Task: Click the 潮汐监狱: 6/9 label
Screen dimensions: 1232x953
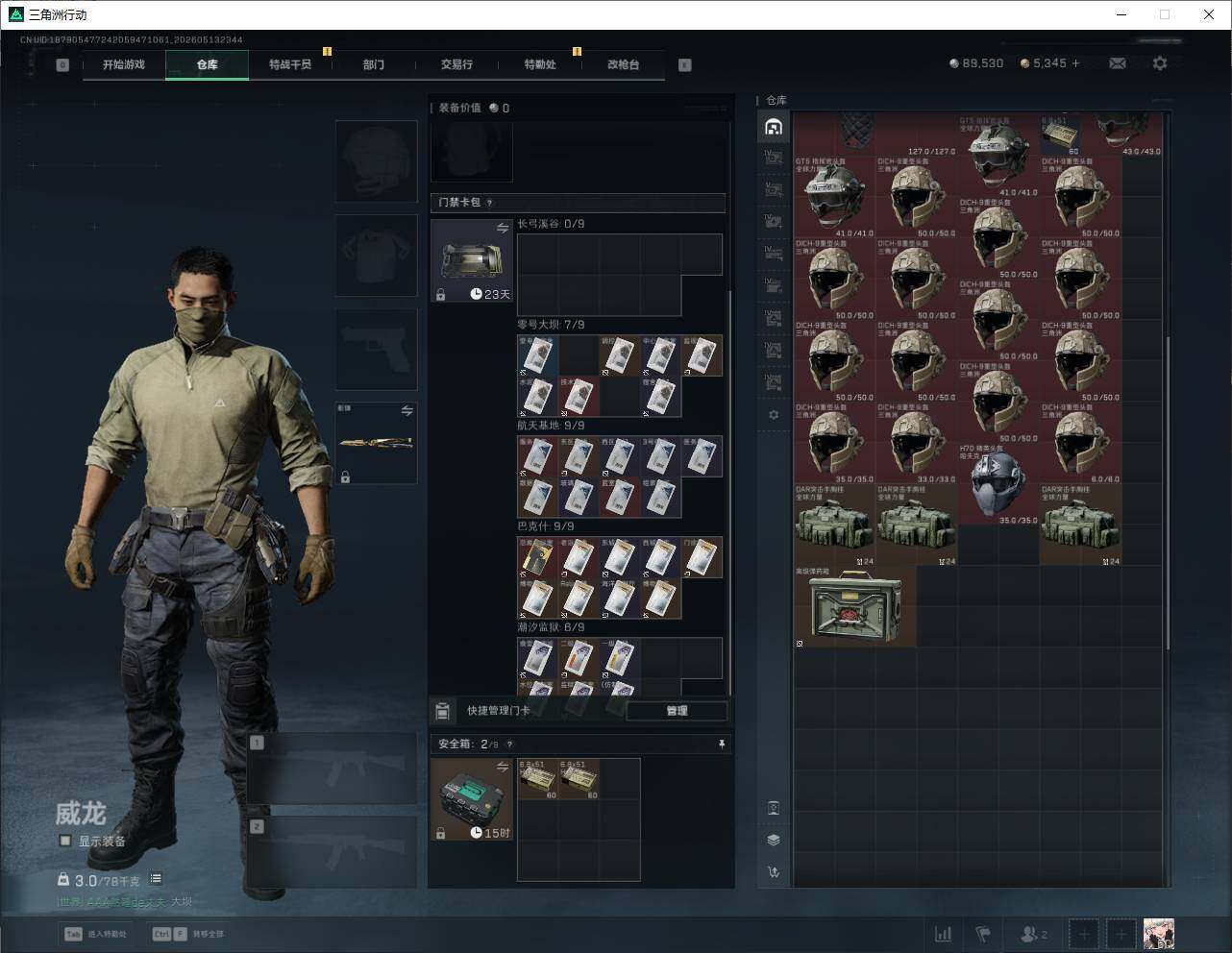Action: click(551, 627)
